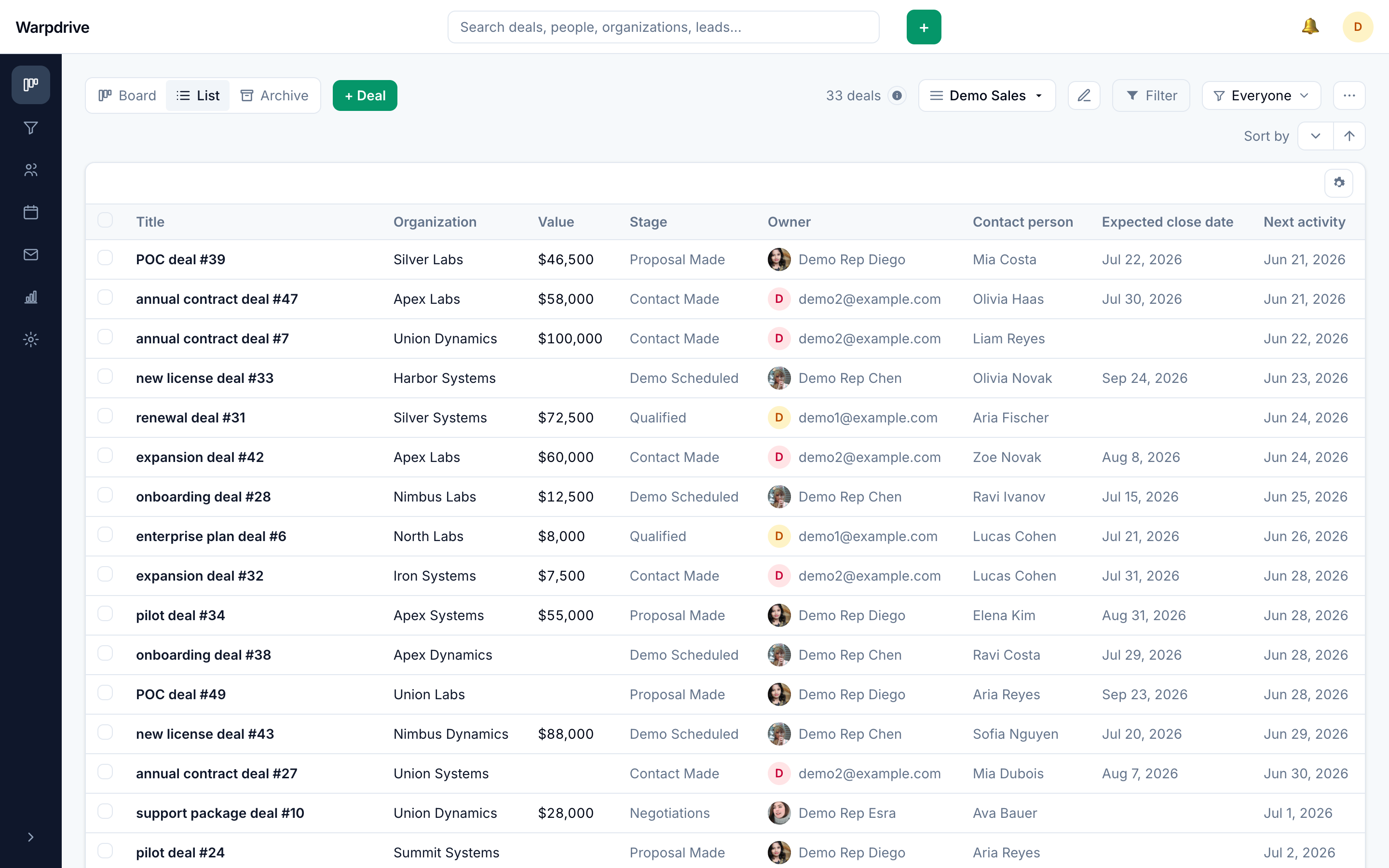Click Demo Rep Diego avatar in POC deal #39 row
The width and height of the screenshot is (1389, 868).
[779, 259]
